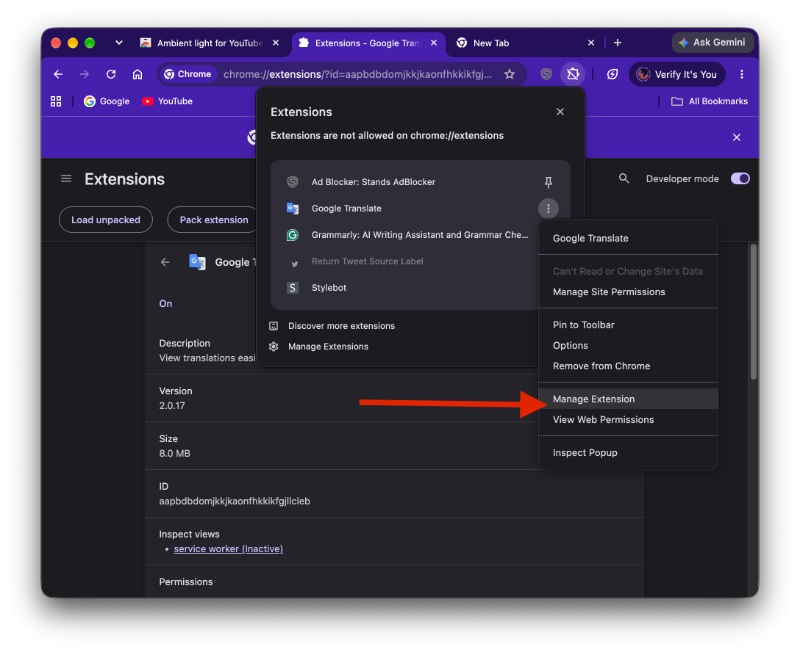The image size is (800, 652).
Task: Click the performance icon beside Verify It's You
Action: tap(612, 74)
